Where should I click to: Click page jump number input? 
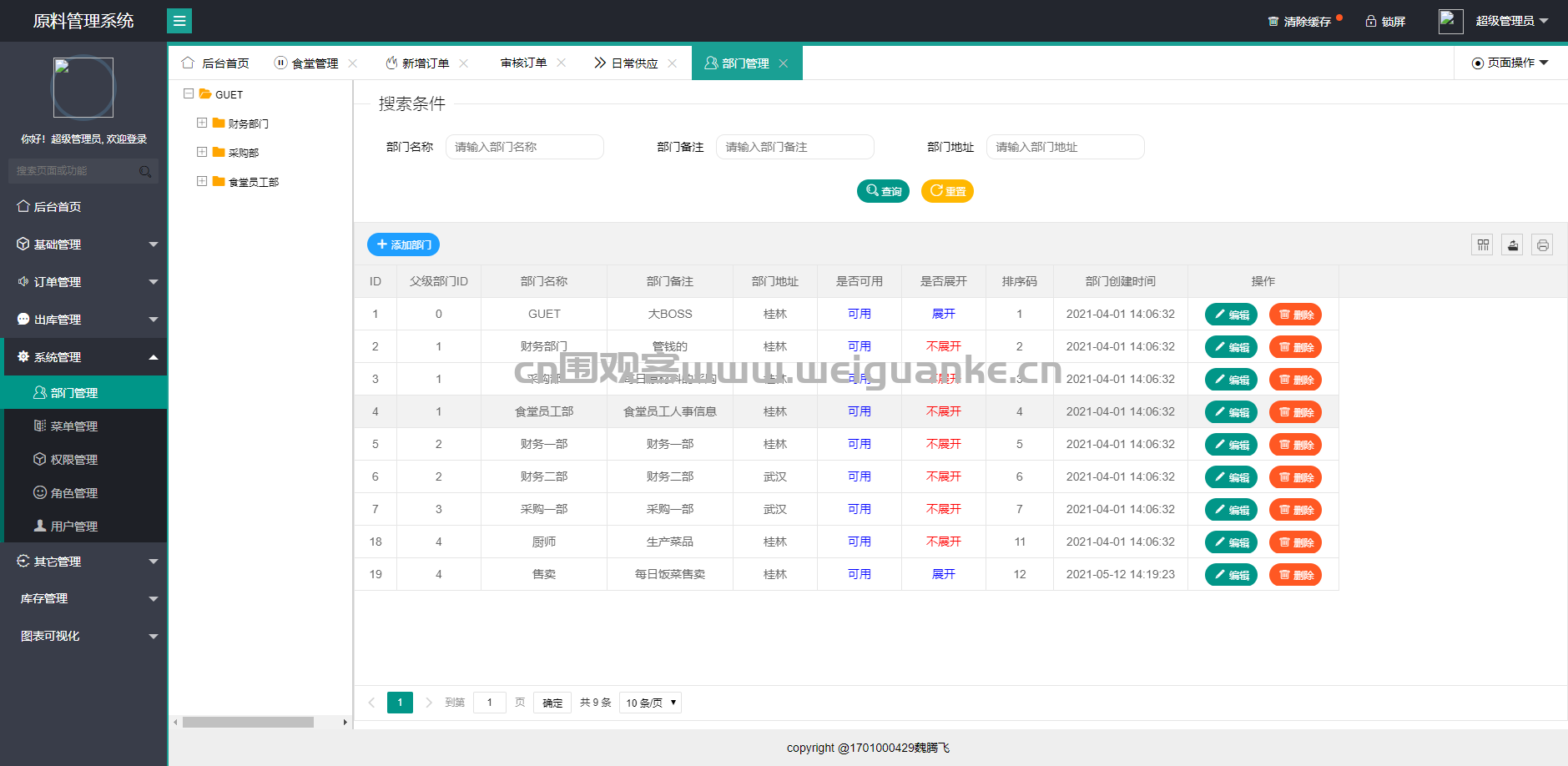[x=490, y=703]
